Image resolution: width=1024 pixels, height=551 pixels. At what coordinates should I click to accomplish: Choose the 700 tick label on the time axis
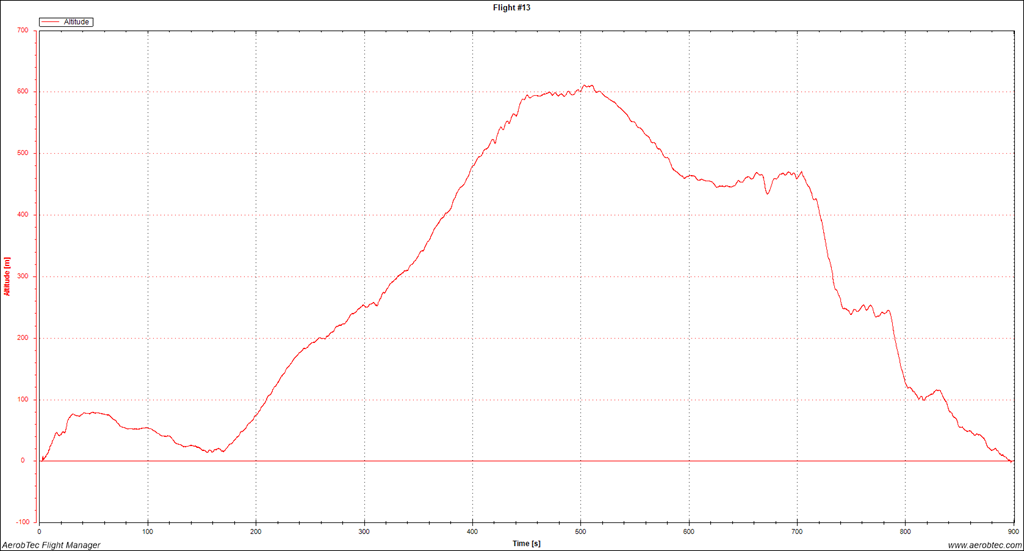pyautogui.click(x=796, y=531)
